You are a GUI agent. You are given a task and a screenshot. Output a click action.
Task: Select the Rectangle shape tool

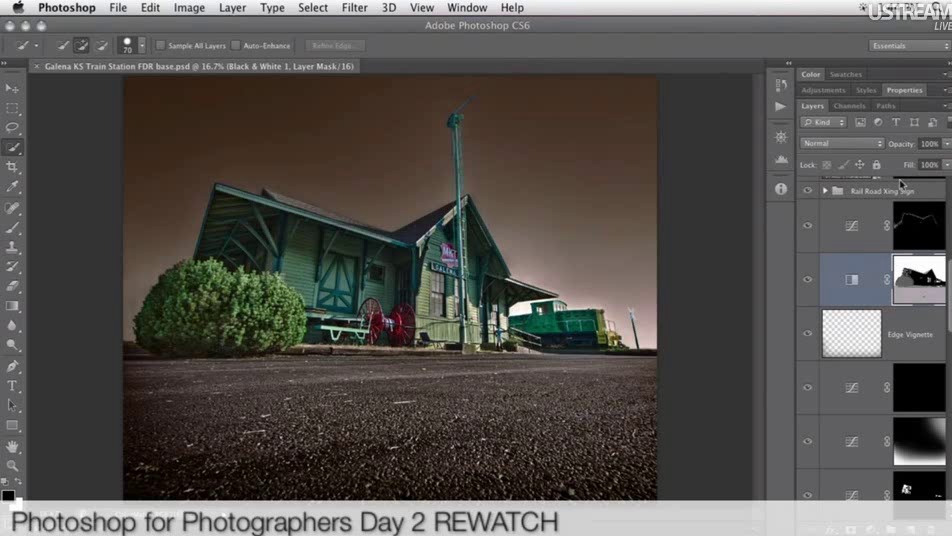(x=12, y=425)
